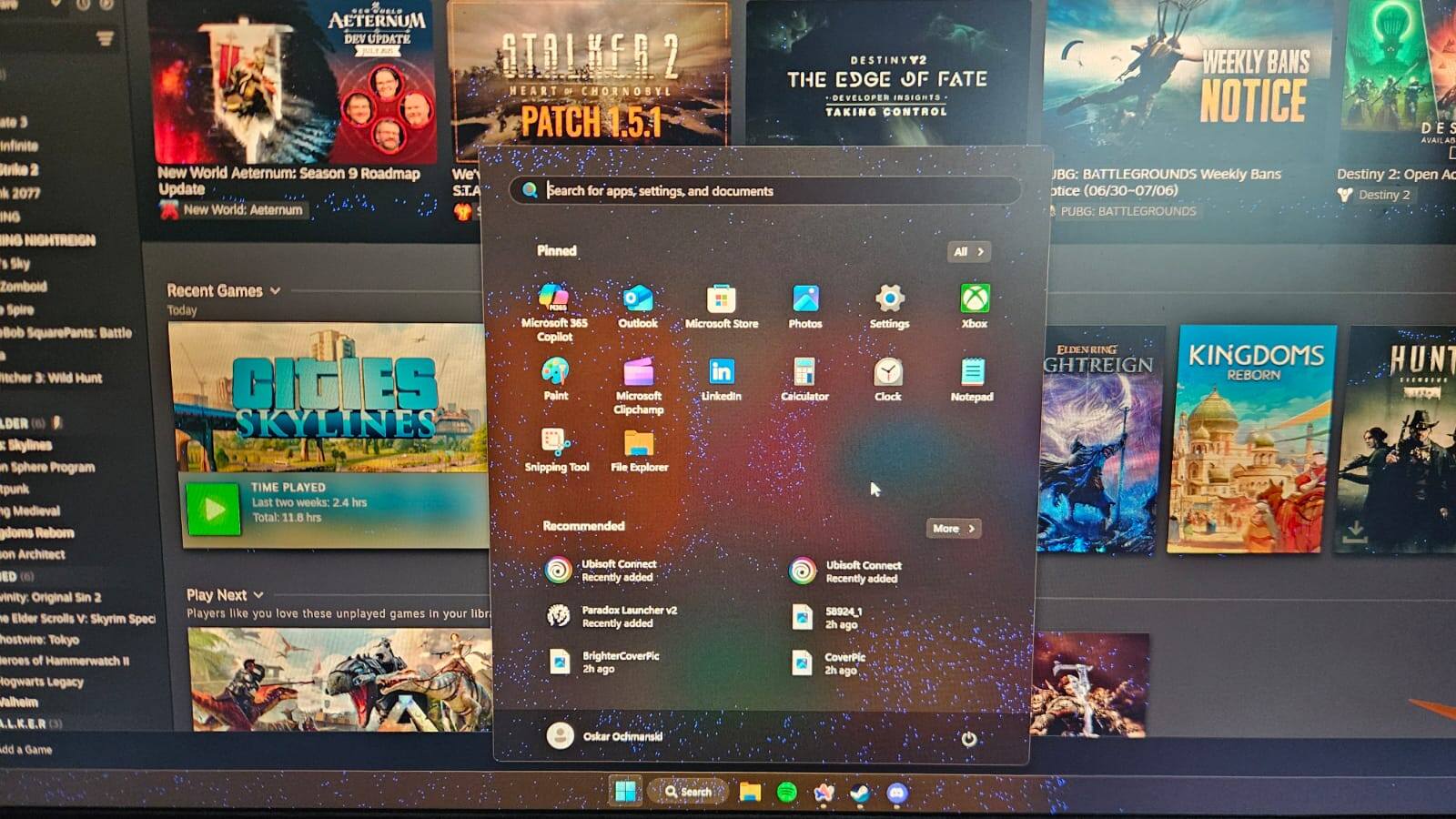This screenshot has width=1456, height=819.
Task: Open Oskar Ochmanski user account menu
Action: click(x=604, y=735)
